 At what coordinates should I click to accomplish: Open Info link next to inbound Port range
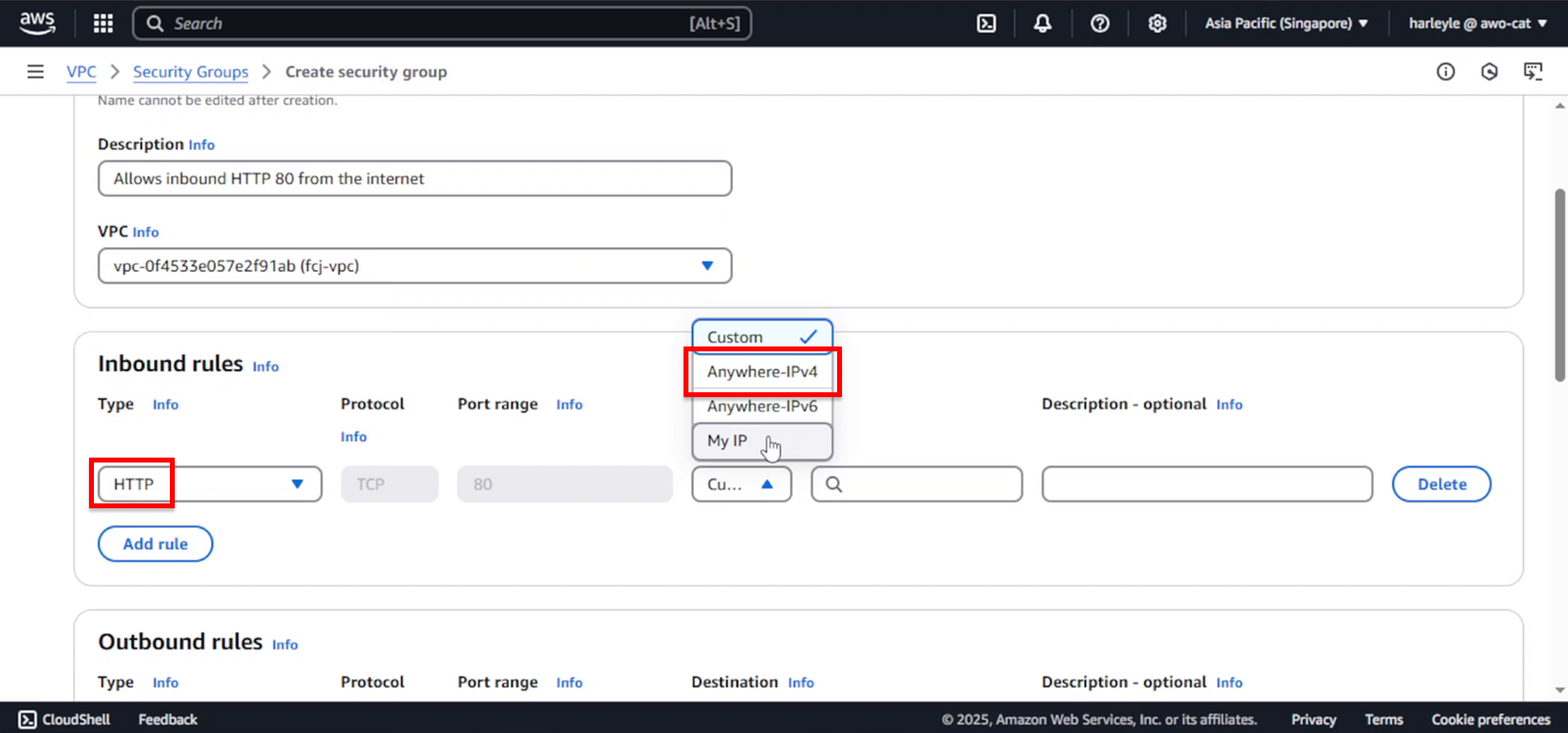(569, 404)
